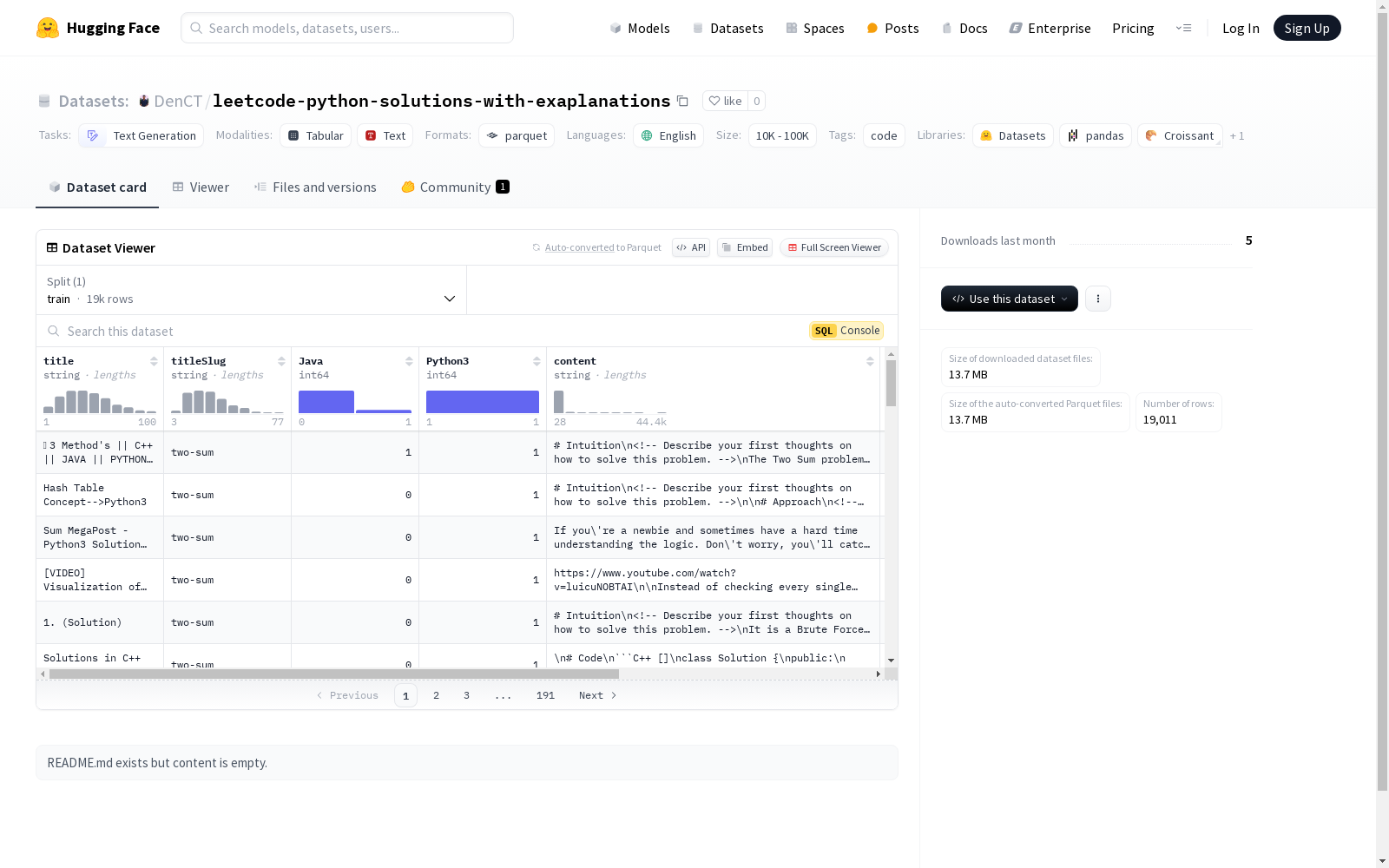
Task: Focus the top search models field
Action: click(347, 28)
